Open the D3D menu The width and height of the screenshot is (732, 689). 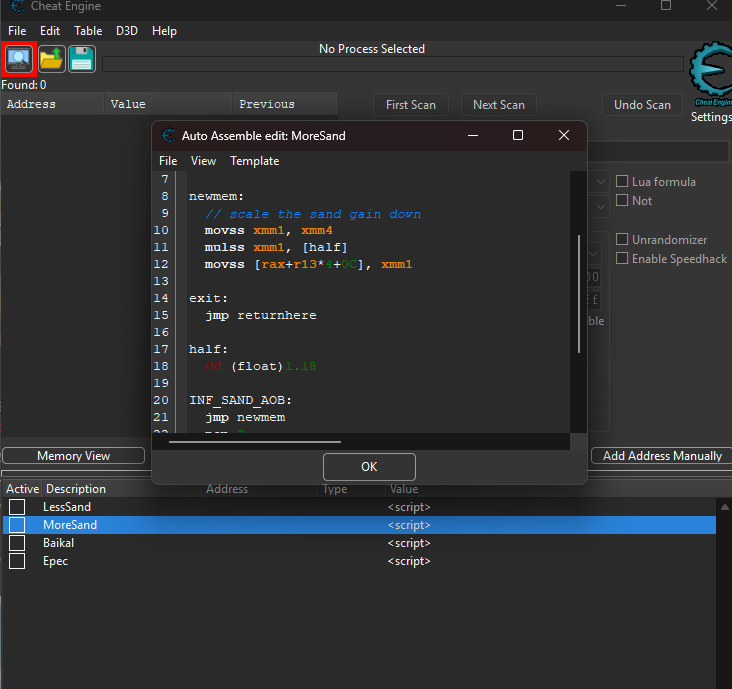click(127, 31)
